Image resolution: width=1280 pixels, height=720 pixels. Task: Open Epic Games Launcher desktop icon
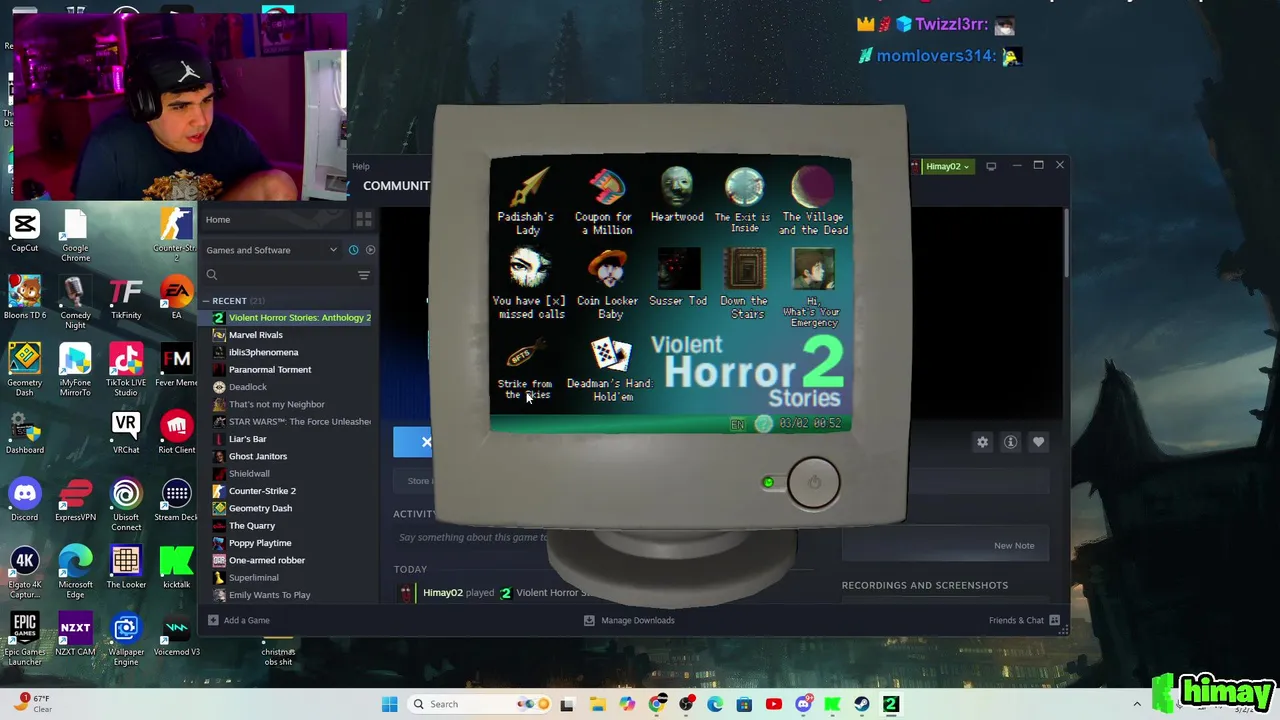pyautogui.click(x=25, y=639)
